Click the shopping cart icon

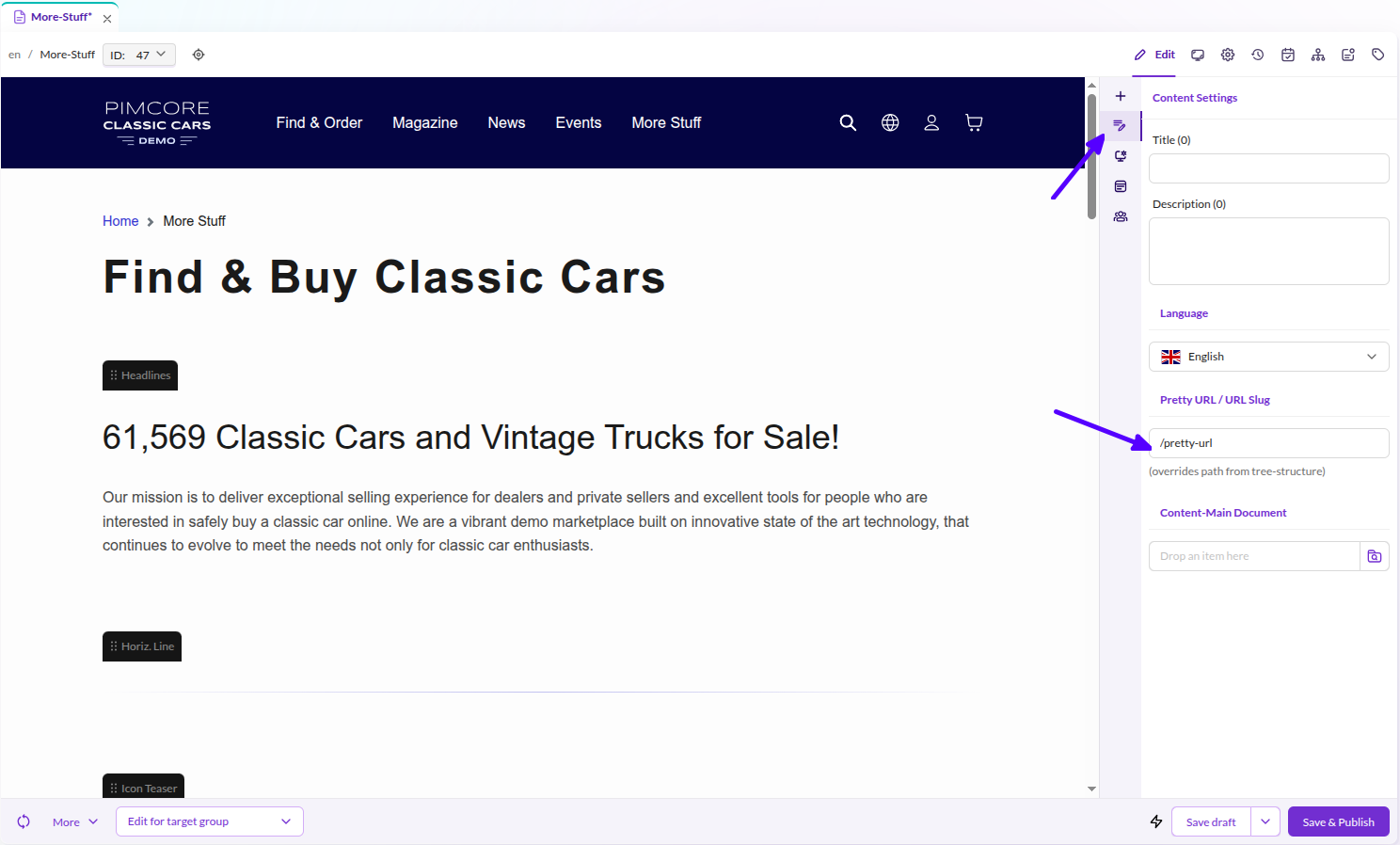tap(974, 122)
